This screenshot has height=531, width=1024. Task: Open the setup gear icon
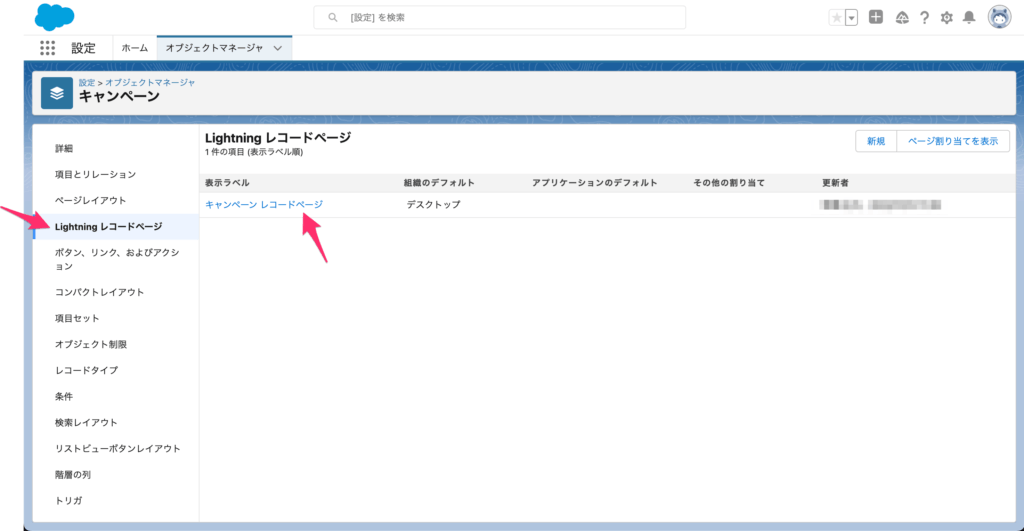coord(946,18)
